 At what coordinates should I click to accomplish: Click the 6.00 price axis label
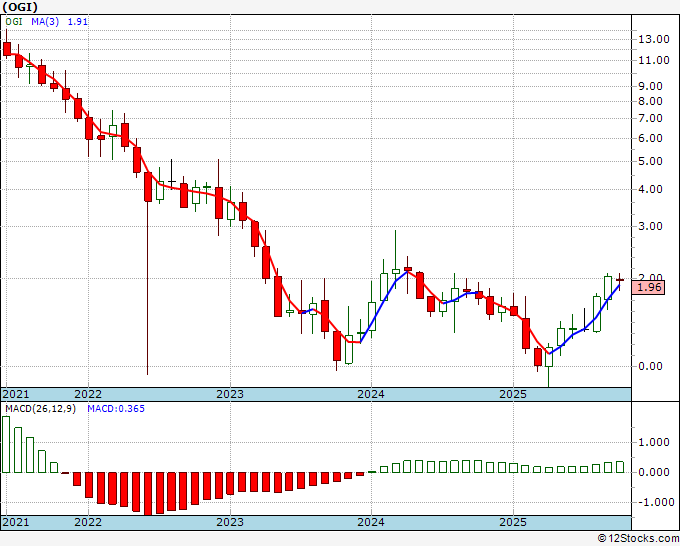(650, 138)
